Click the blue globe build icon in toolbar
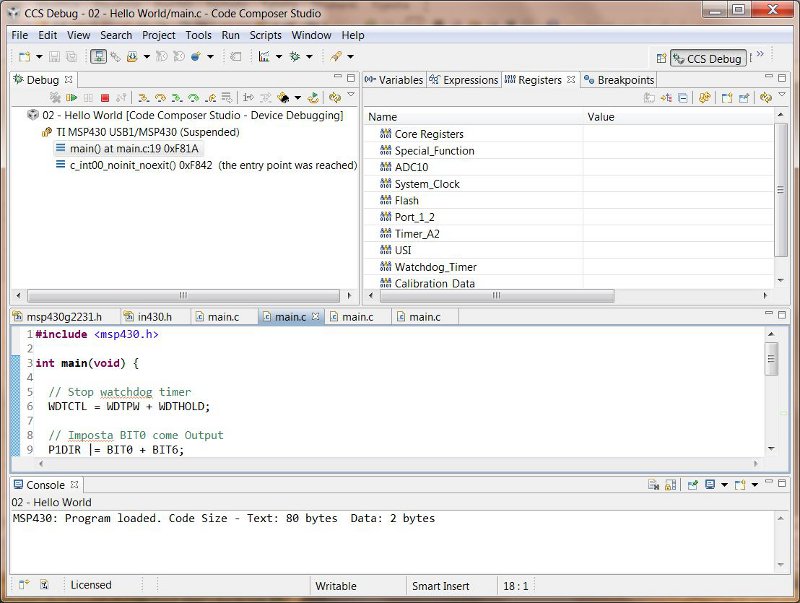Image resolution: width=800 pixels, height=603 pixels. pyautogui.click(x=195, y=57)
